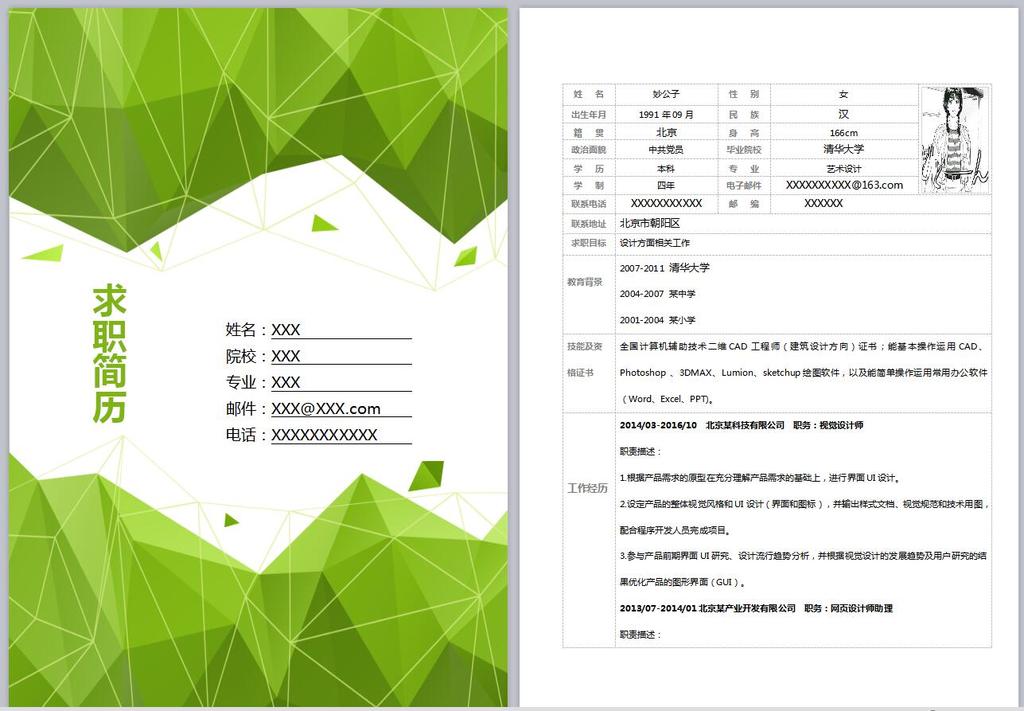Click the first 职责描述 under 视觉设计师
Screen dimensions: 1024x711
640,451
